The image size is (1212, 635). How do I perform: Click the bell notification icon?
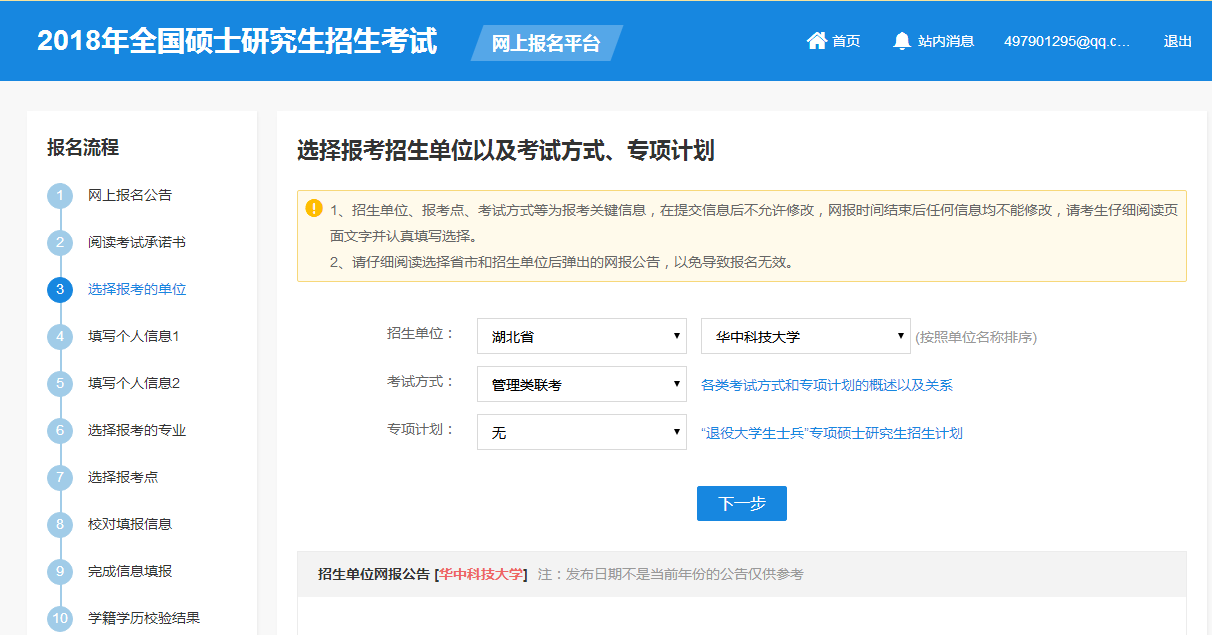pyautogui.click(x=902, y=41)
